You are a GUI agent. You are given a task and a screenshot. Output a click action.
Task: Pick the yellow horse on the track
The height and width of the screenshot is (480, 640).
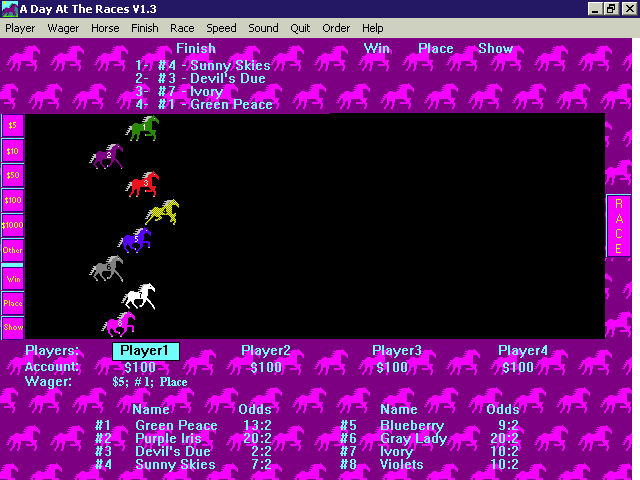pos(162,212)
